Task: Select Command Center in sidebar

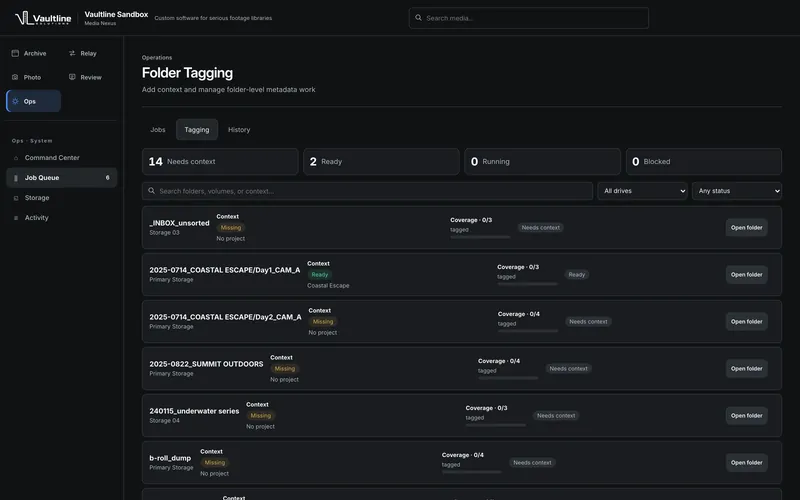Action: pyautogui.click(x=62, y=158)
